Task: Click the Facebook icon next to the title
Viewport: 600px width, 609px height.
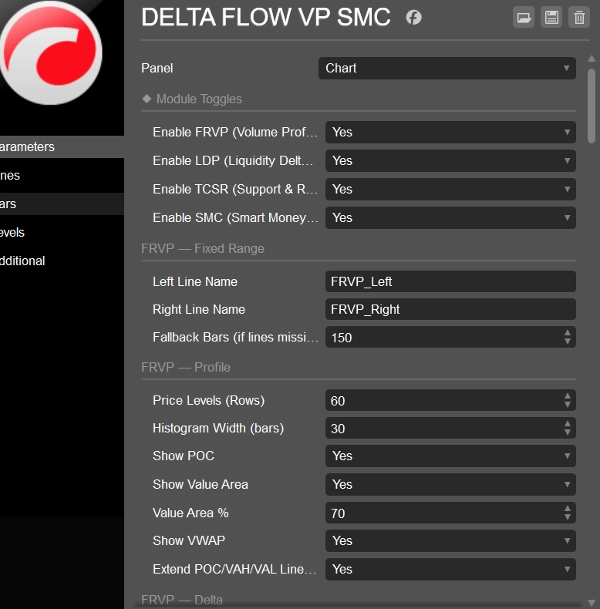Action: (414, 17)
